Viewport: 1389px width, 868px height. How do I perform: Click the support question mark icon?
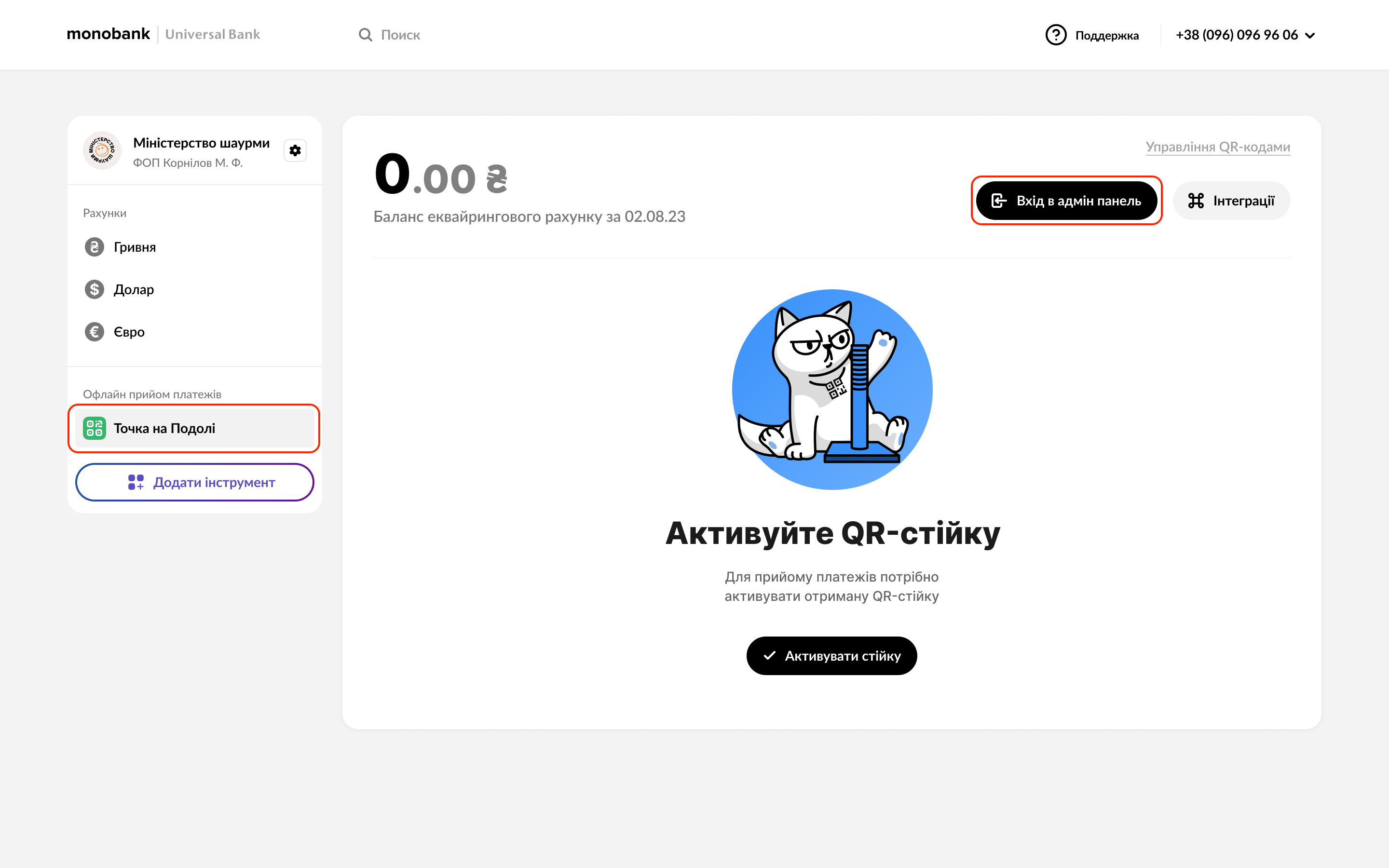[x=1056, y=35]
